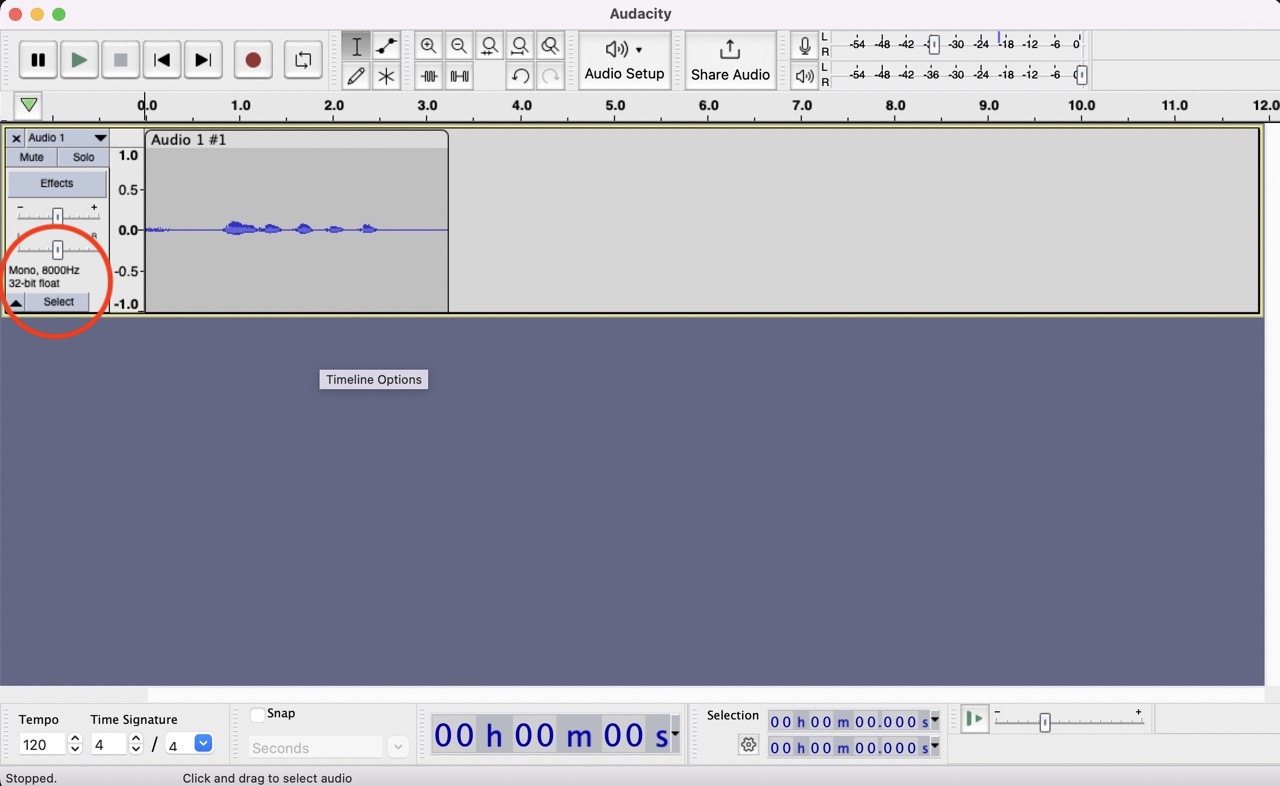
Task: Click the time signature numerator stepper
Action: [136, 745]
